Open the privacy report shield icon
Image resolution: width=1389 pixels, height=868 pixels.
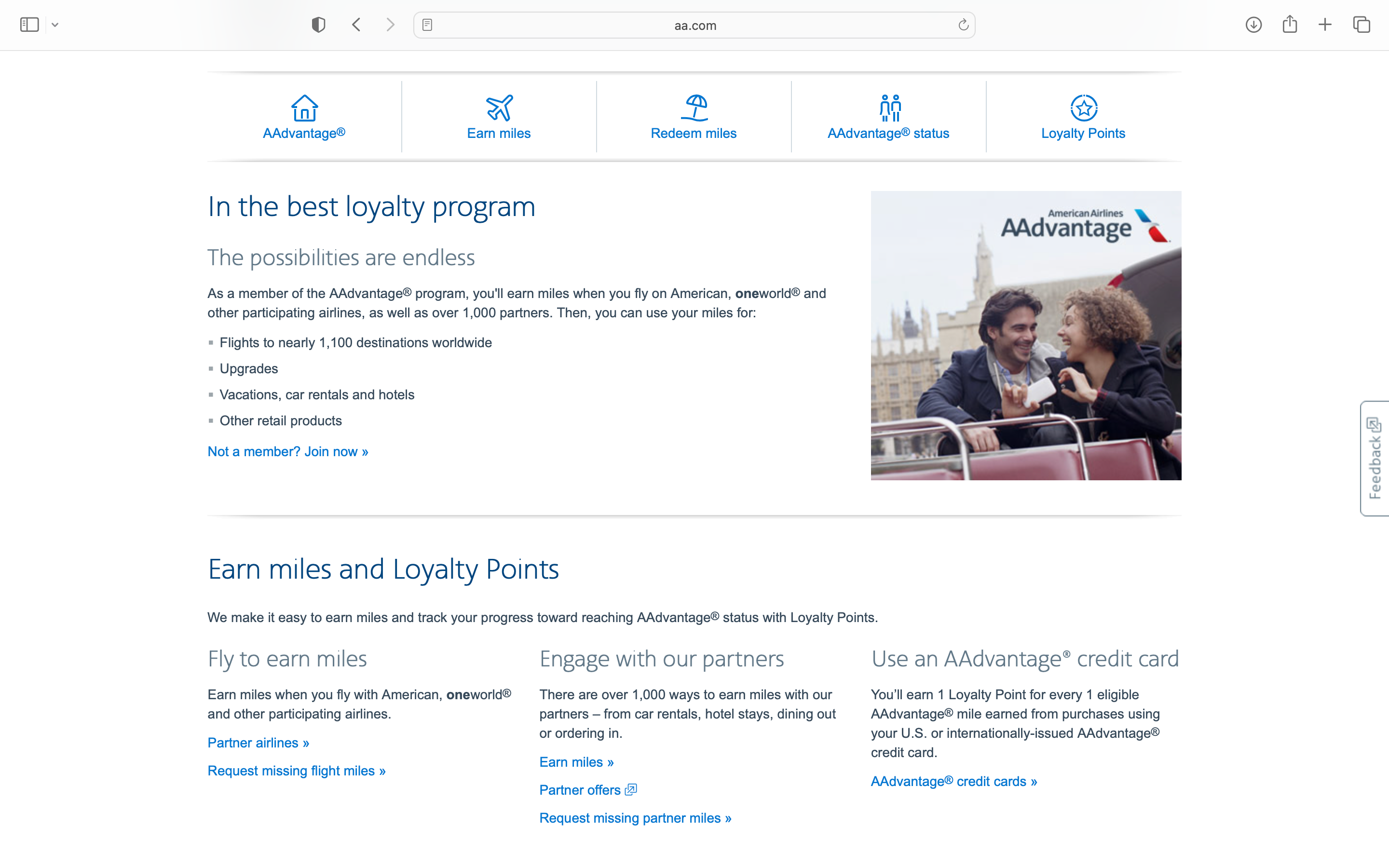(318, 25)
